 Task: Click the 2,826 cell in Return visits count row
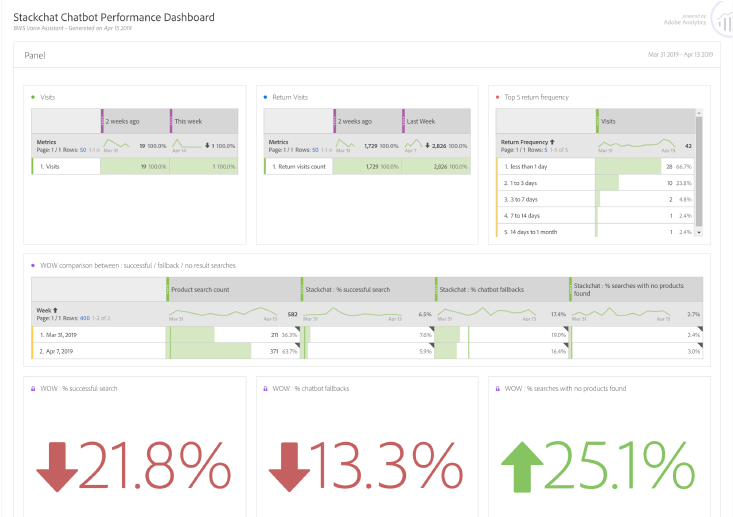(436, 166)
